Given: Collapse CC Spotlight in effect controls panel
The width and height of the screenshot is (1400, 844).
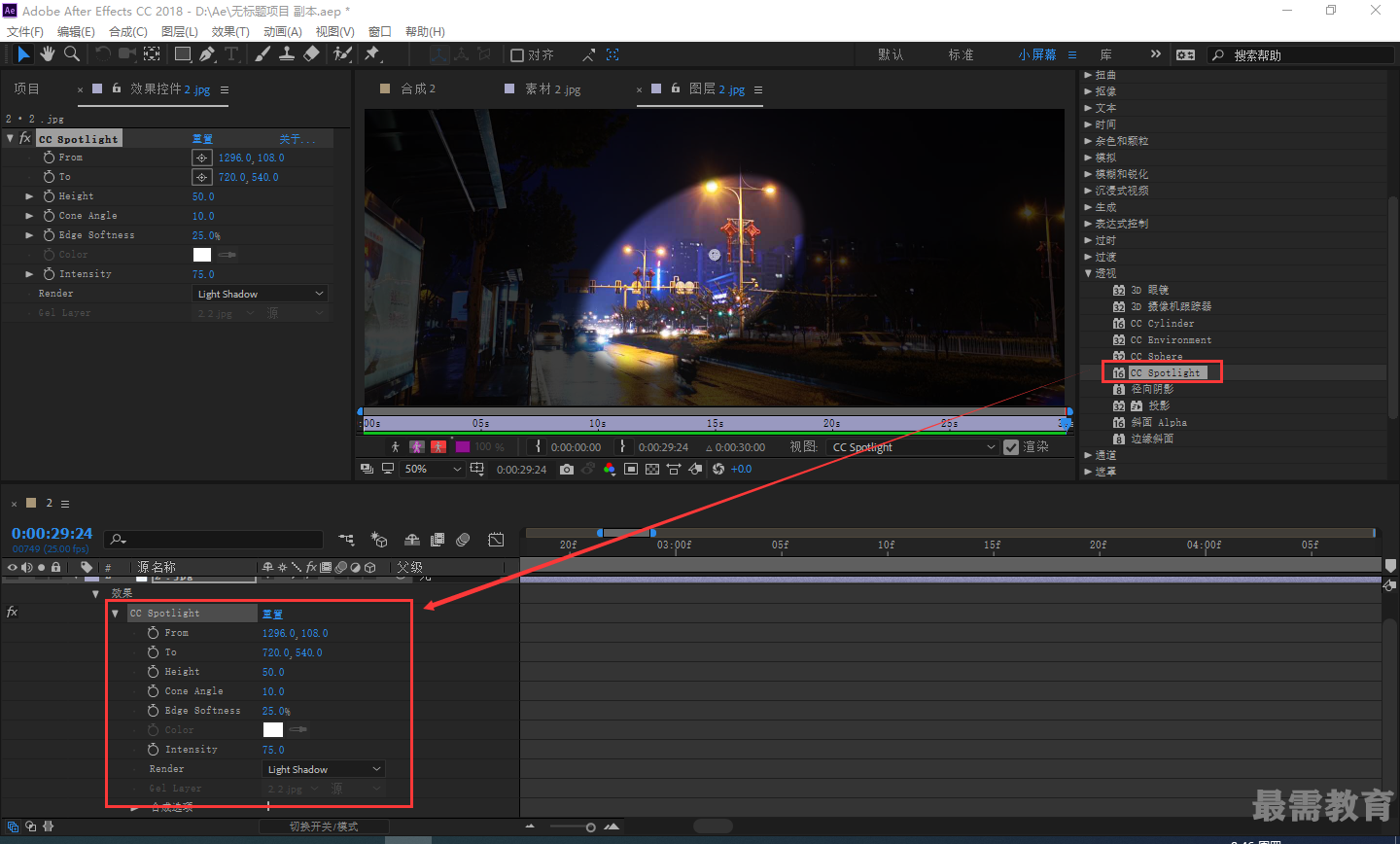Looking at the screenshot, I should click(x=10, y=138).
